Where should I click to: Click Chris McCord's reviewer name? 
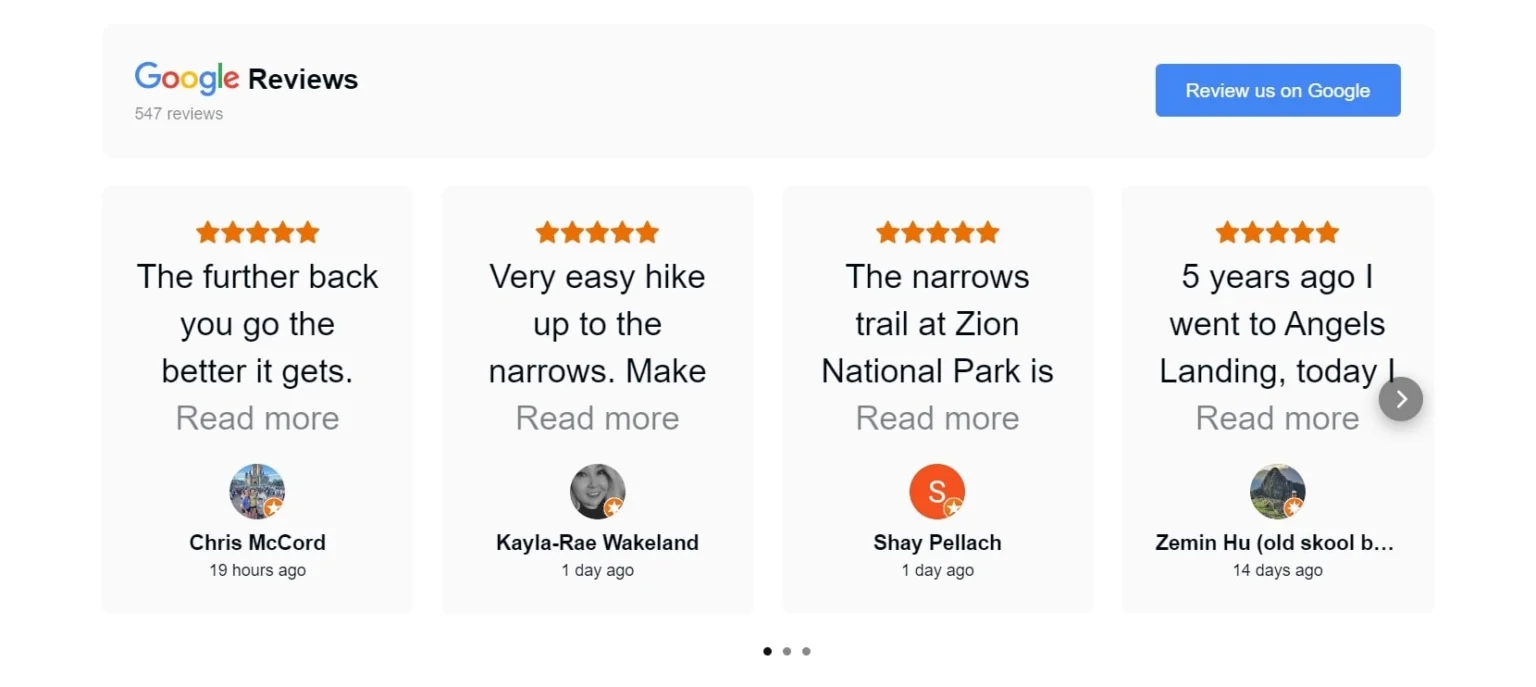pyautogui.click(x=257, y=542)
